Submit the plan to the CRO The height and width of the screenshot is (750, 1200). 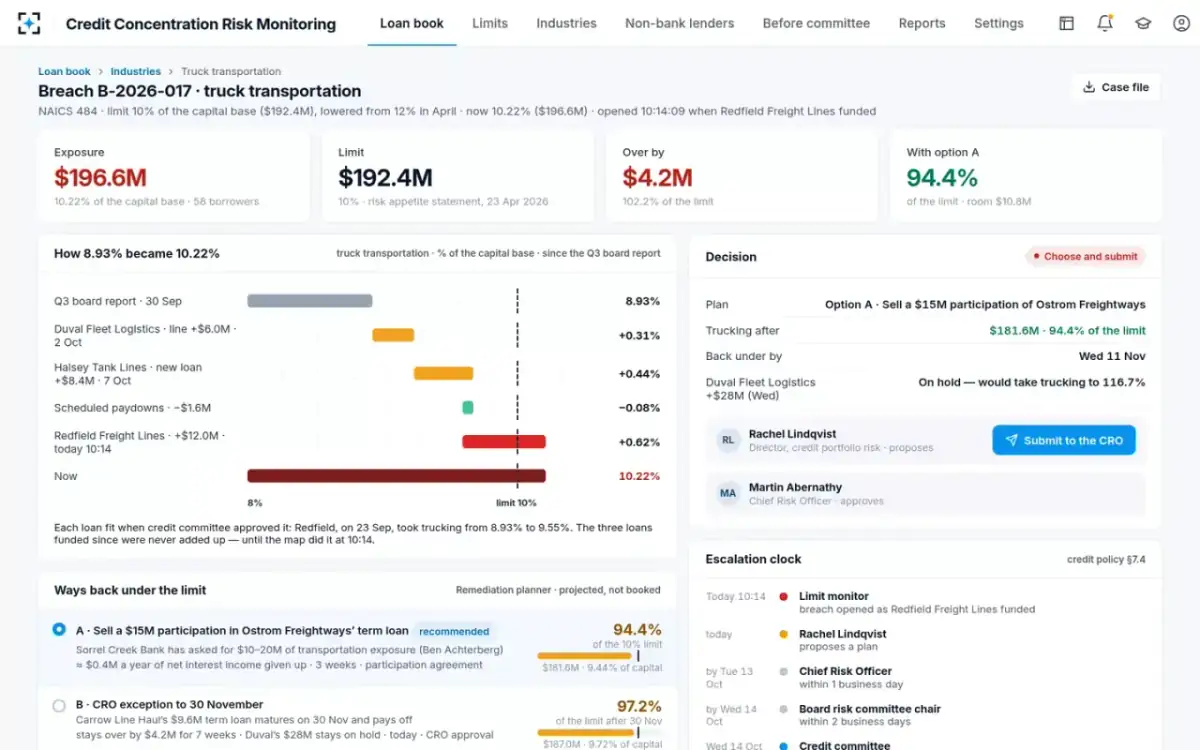1064,440
